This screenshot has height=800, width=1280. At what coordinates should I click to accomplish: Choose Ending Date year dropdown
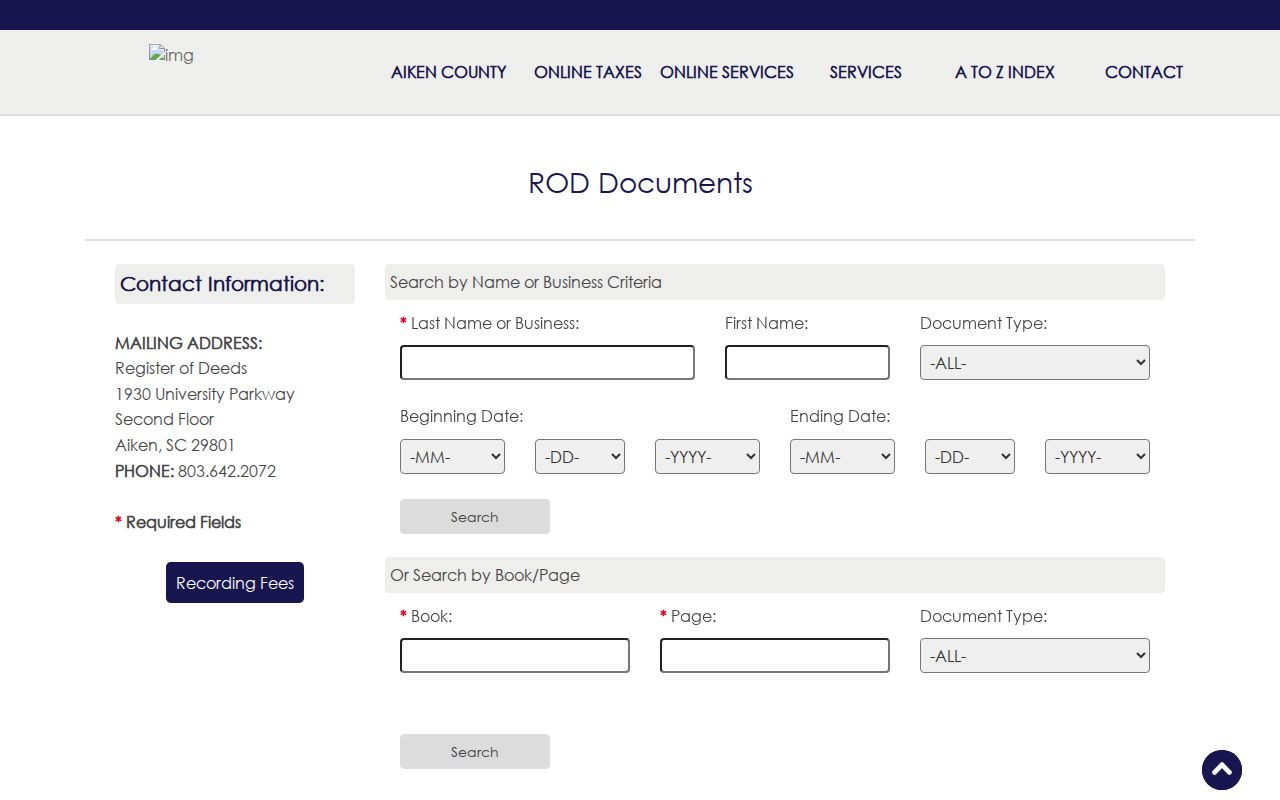pyautogui.click(x=1097, y=456)
